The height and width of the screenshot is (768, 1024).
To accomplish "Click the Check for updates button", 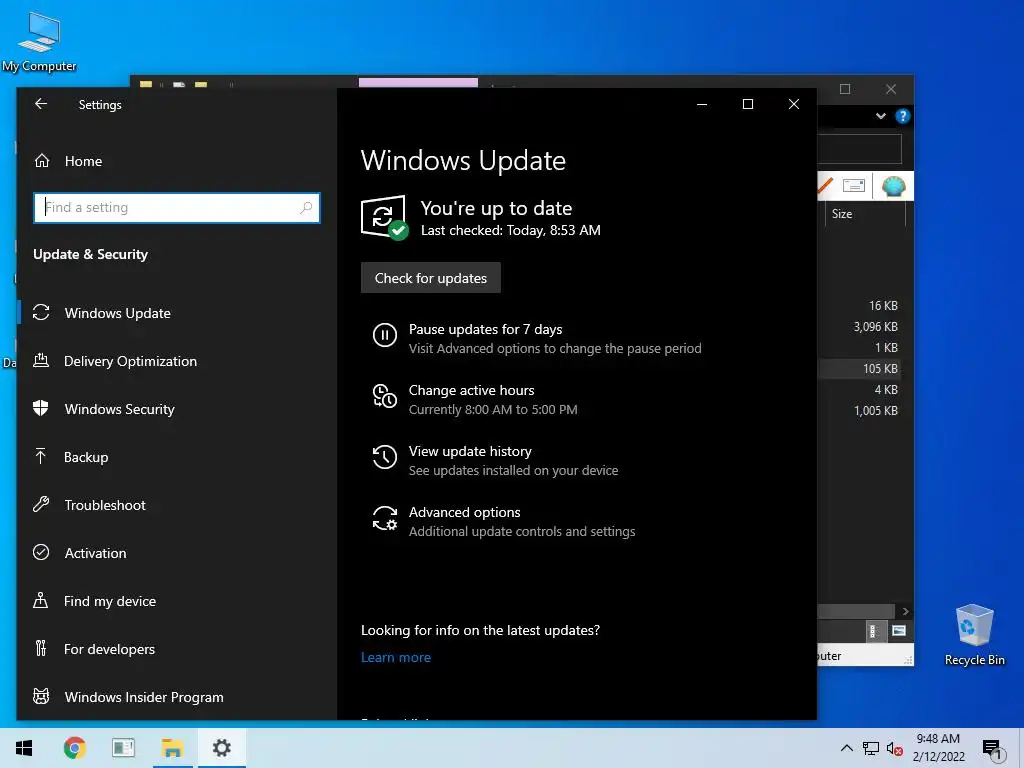I will tap(431, 278).
